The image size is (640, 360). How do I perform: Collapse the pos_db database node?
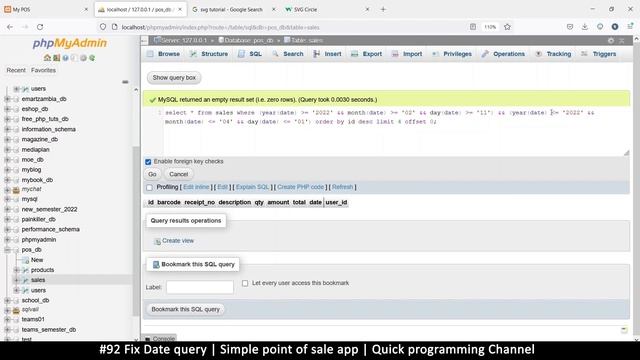tap(7, 250)
